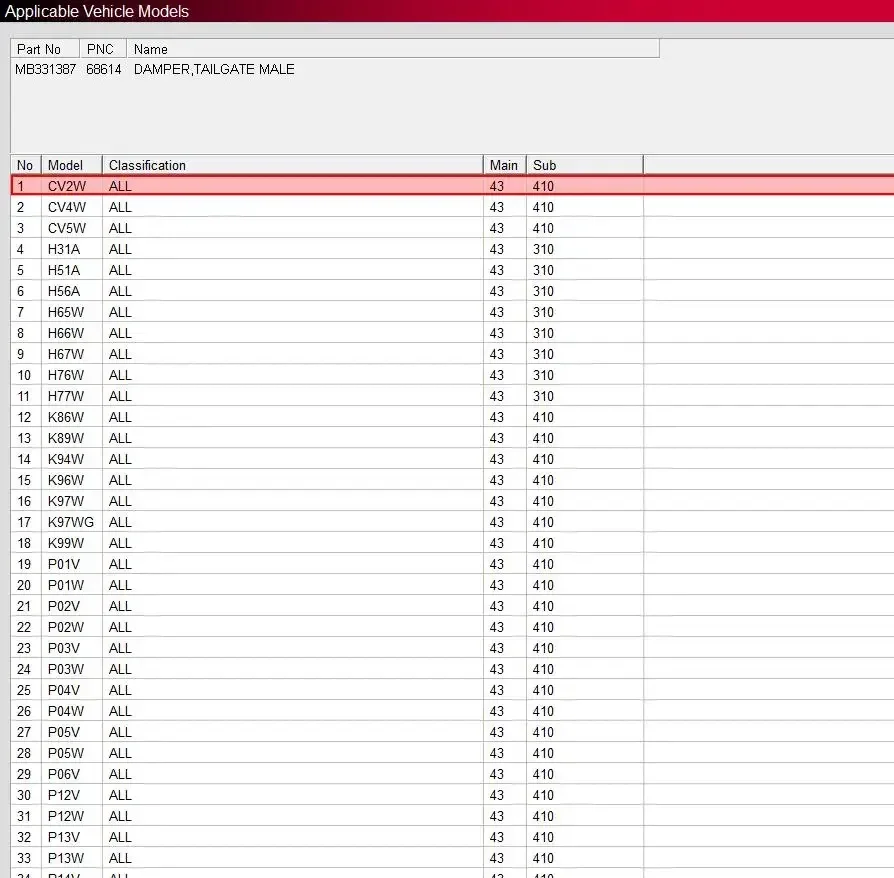Select the P13W model row
Screen dimensions: 894x878
[453, 858]
